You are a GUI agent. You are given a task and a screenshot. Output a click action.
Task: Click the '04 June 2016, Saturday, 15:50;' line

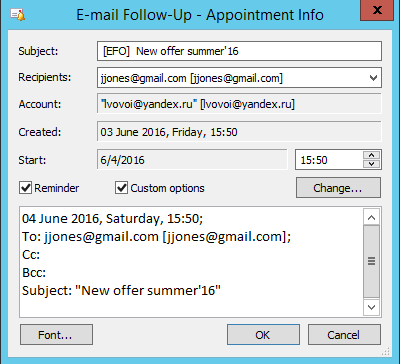(x=113, y=219)
